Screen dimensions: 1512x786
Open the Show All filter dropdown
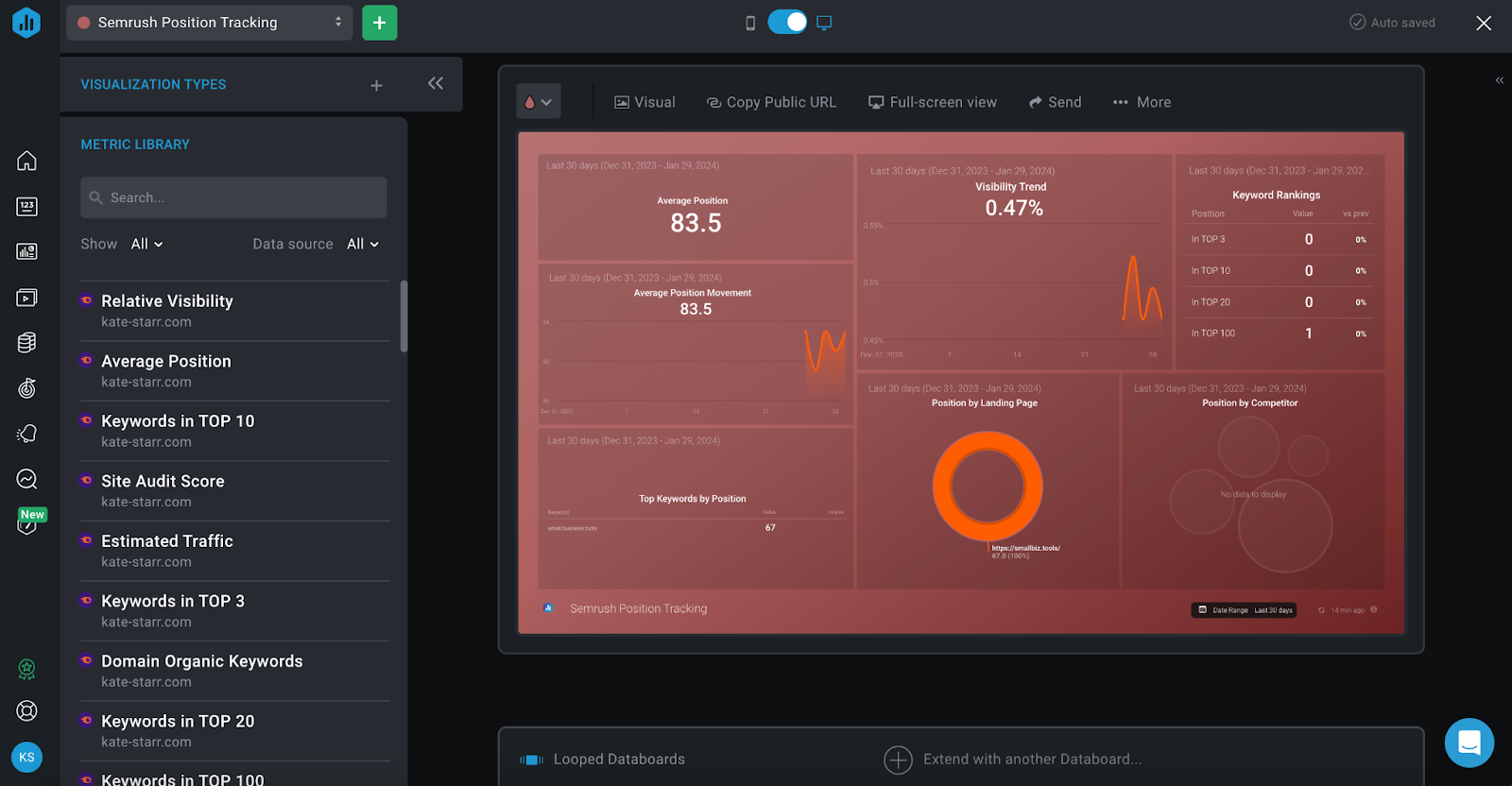tap(146, 244)
